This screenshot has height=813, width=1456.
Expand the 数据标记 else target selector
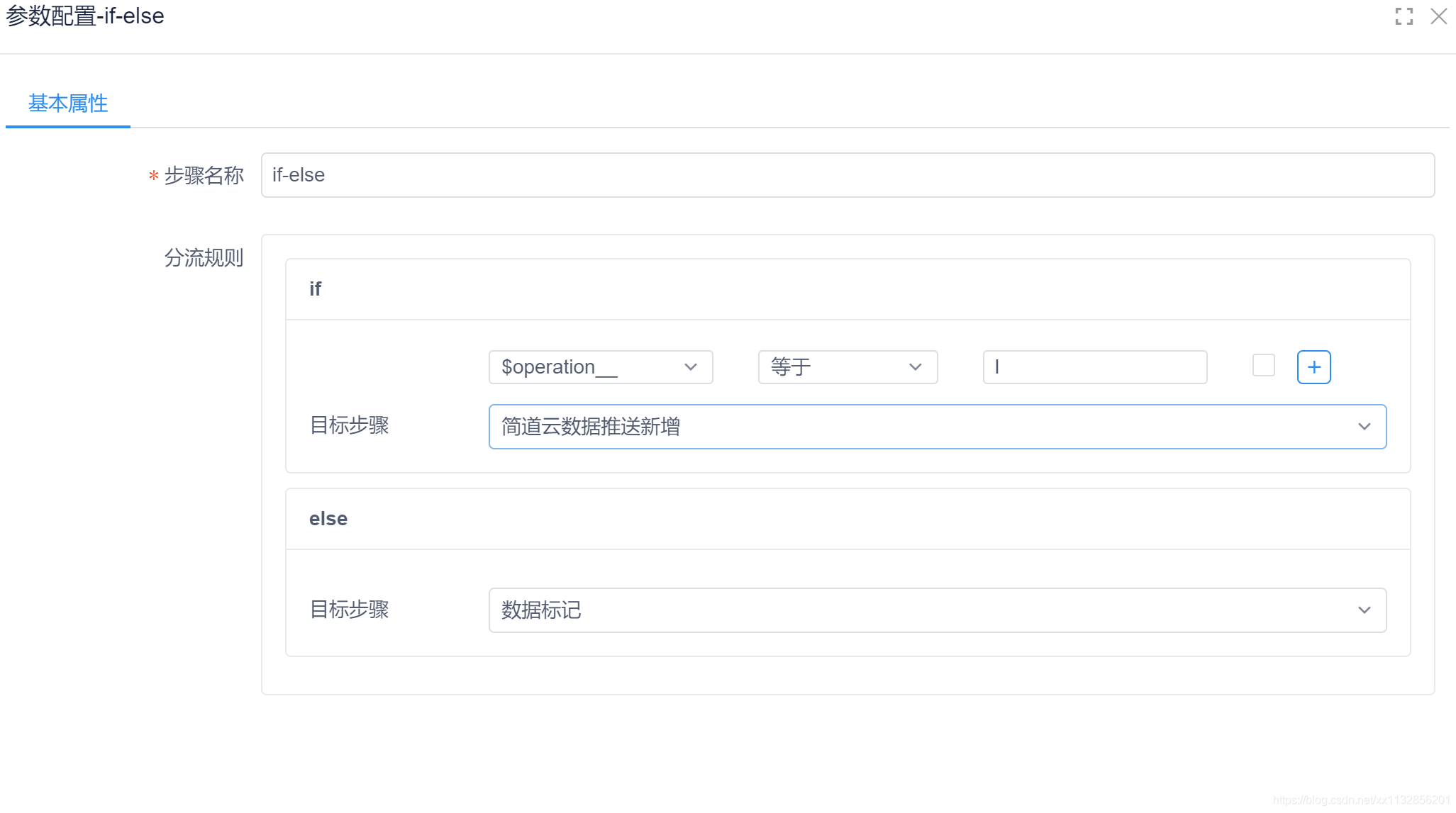(922, 610)
